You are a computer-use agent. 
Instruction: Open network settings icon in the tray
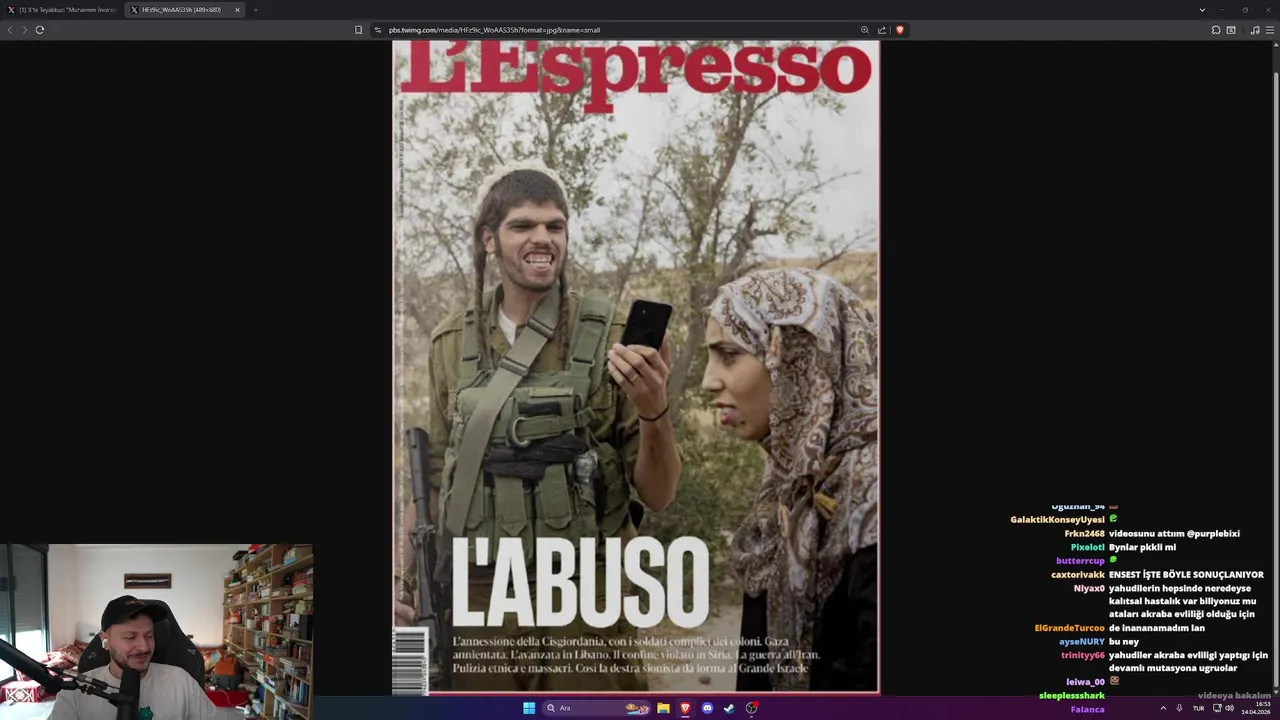point(1216,708)
